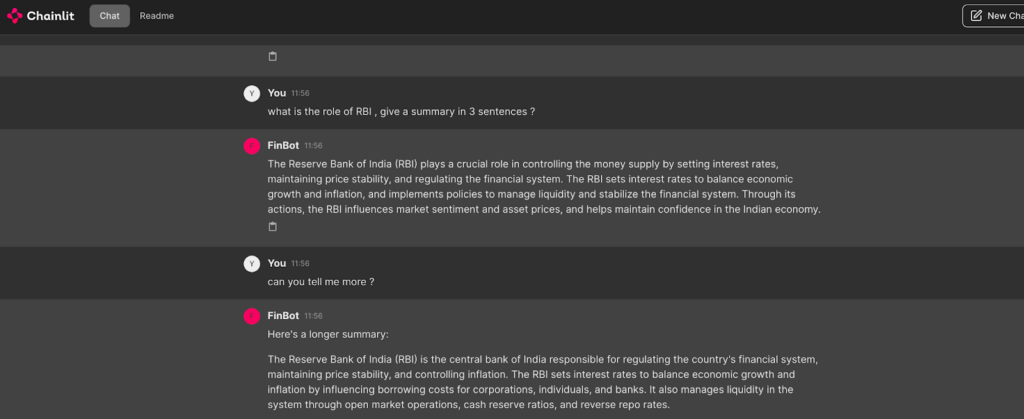1024x419 pixels.
Task: Click FinBot's avatar on the longer summary reply
Action: 251,316
